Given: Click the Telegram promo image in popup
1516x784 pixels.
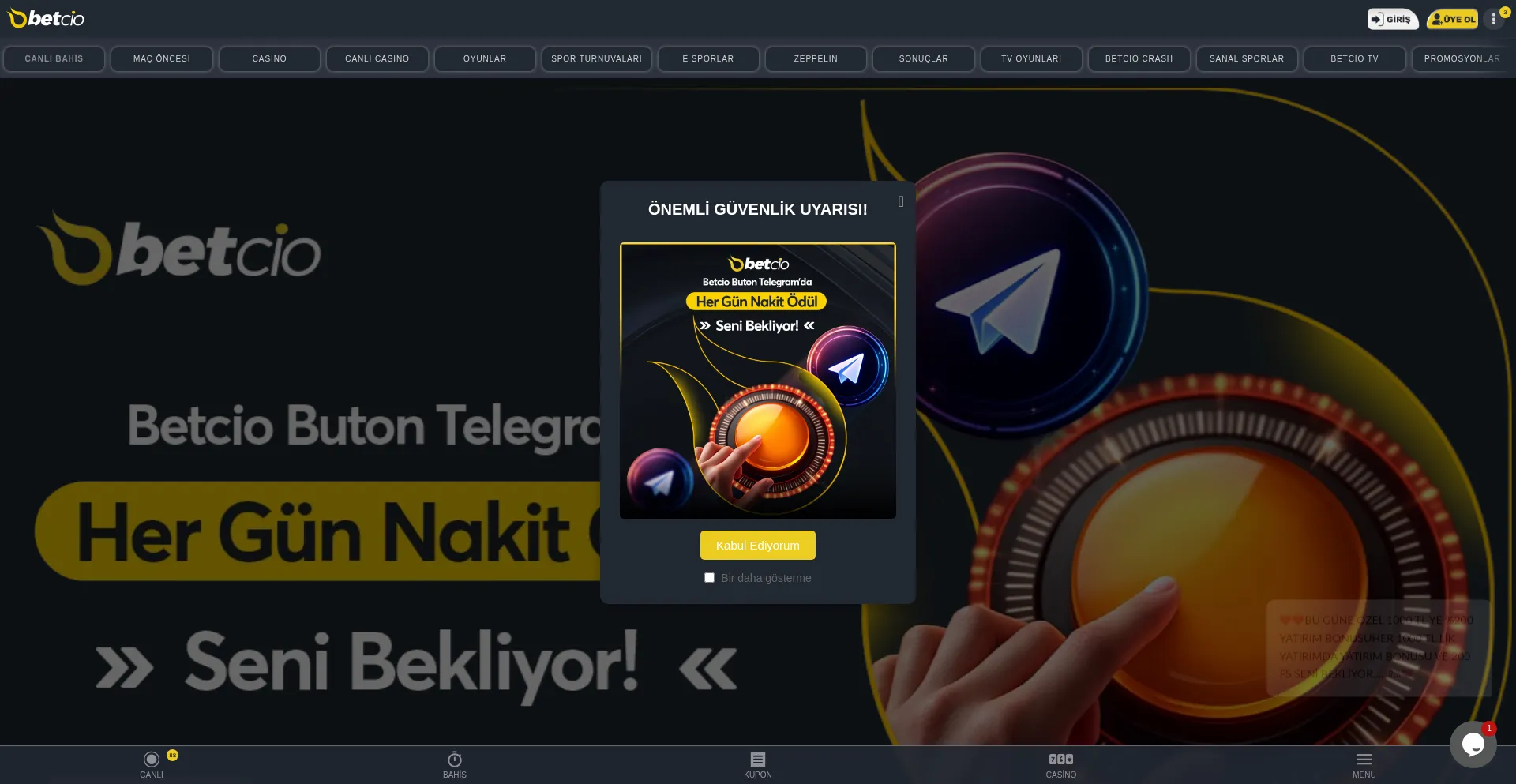Looking at the screenshot, I should (758, 381).
